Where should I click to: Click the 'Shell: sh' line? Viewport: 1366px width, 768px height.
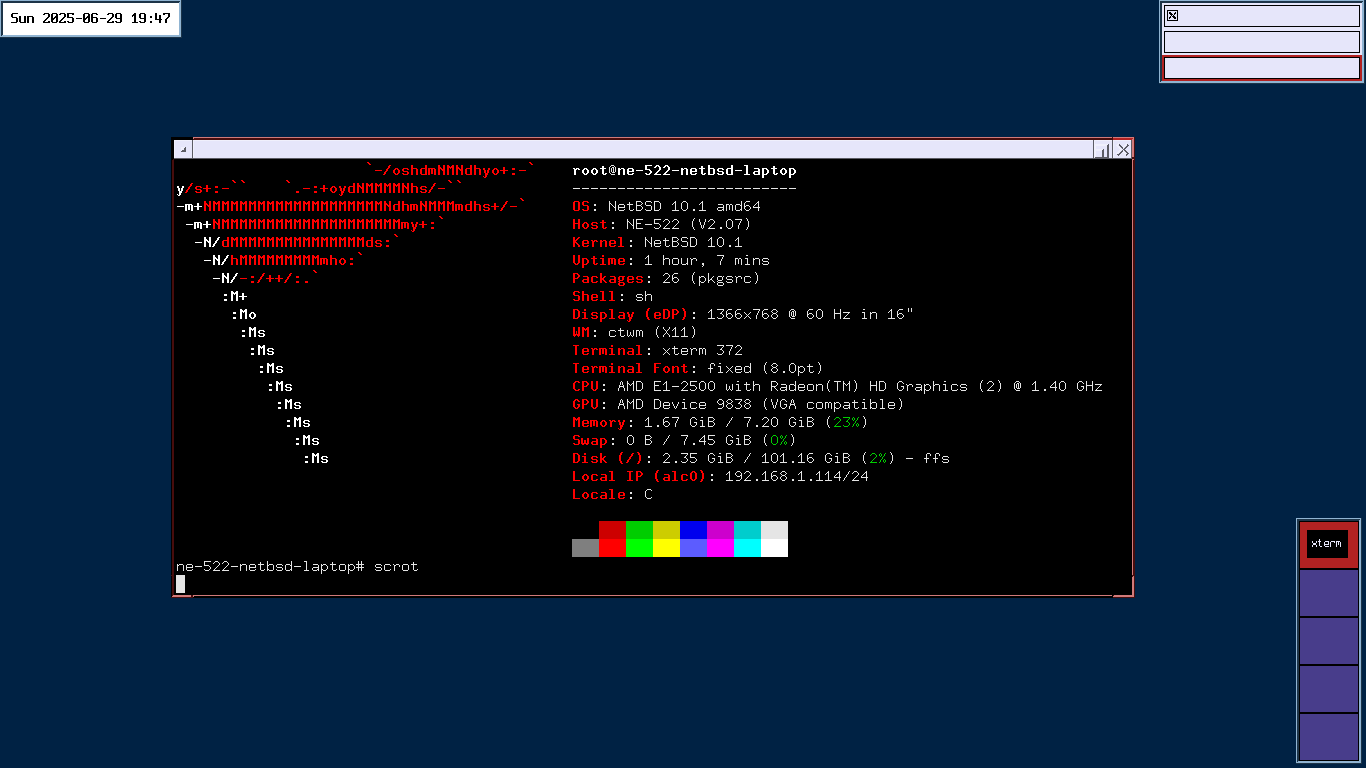click(612, 297)
